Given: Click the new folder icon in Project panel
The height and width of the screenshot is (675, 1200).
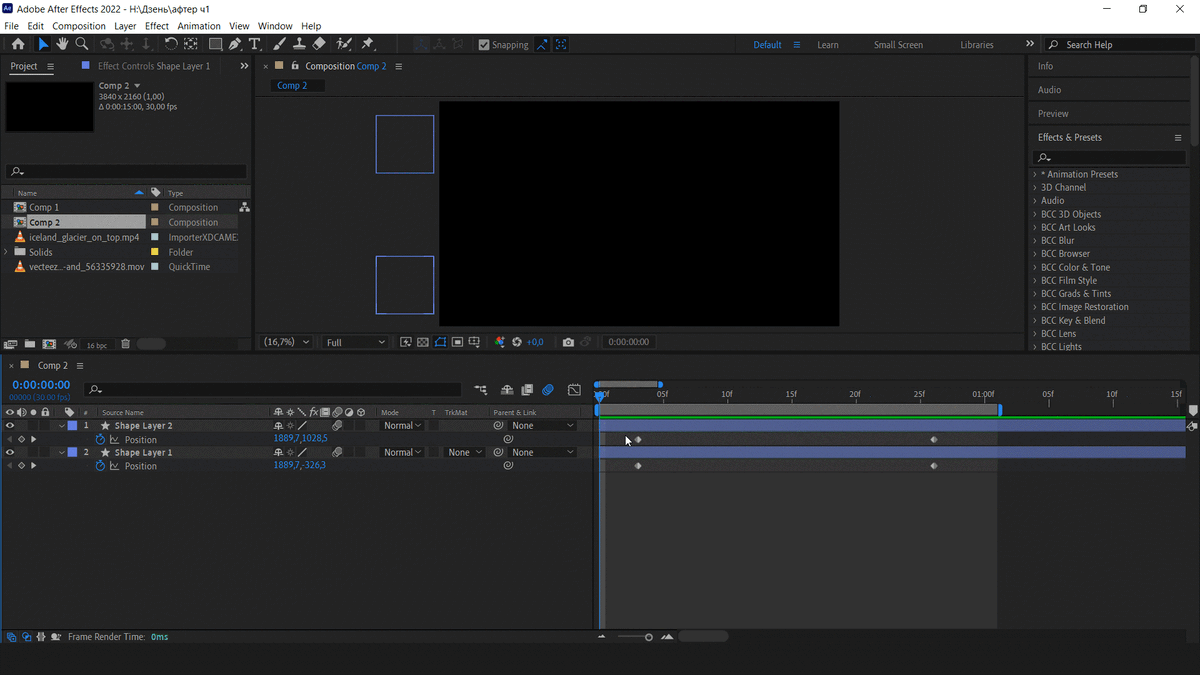Looking at the screenshot, I should click(30, 344).
